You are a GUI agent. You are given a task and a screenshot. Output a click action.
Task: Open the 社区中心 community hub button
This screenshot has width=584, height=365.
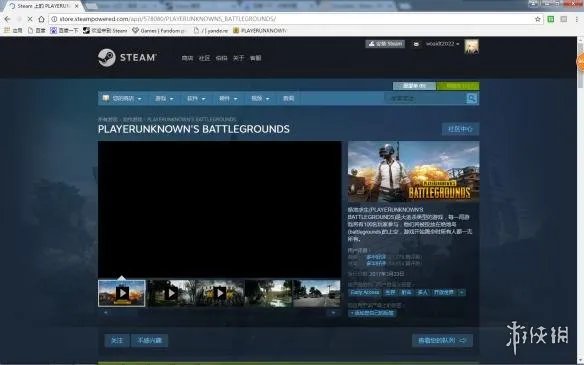(x=460, y=129)
